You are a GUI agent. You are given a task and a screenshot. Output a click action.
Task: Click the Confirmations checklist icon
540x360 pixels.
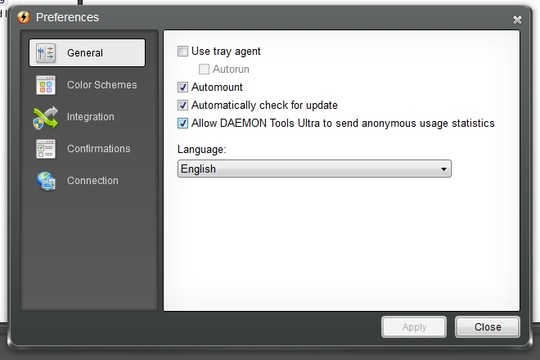point(45,149)
